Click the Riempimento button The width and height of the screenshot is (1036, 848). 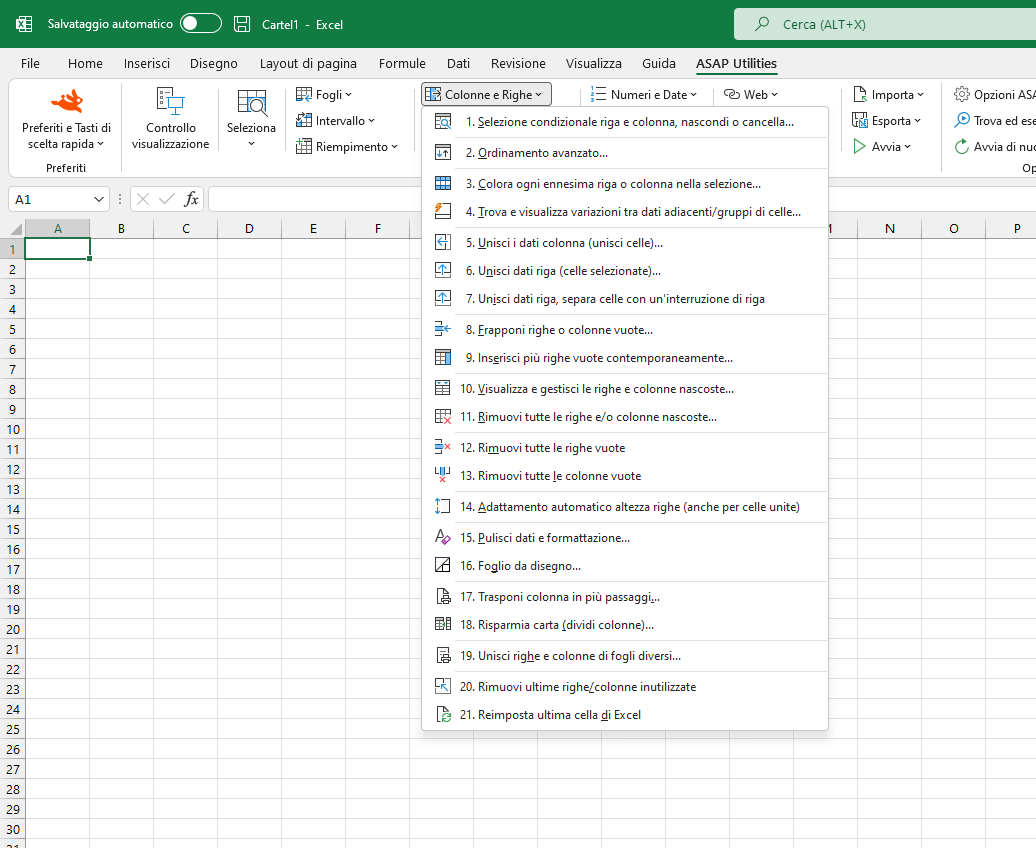pyautogui.click(x=350, y=147)
